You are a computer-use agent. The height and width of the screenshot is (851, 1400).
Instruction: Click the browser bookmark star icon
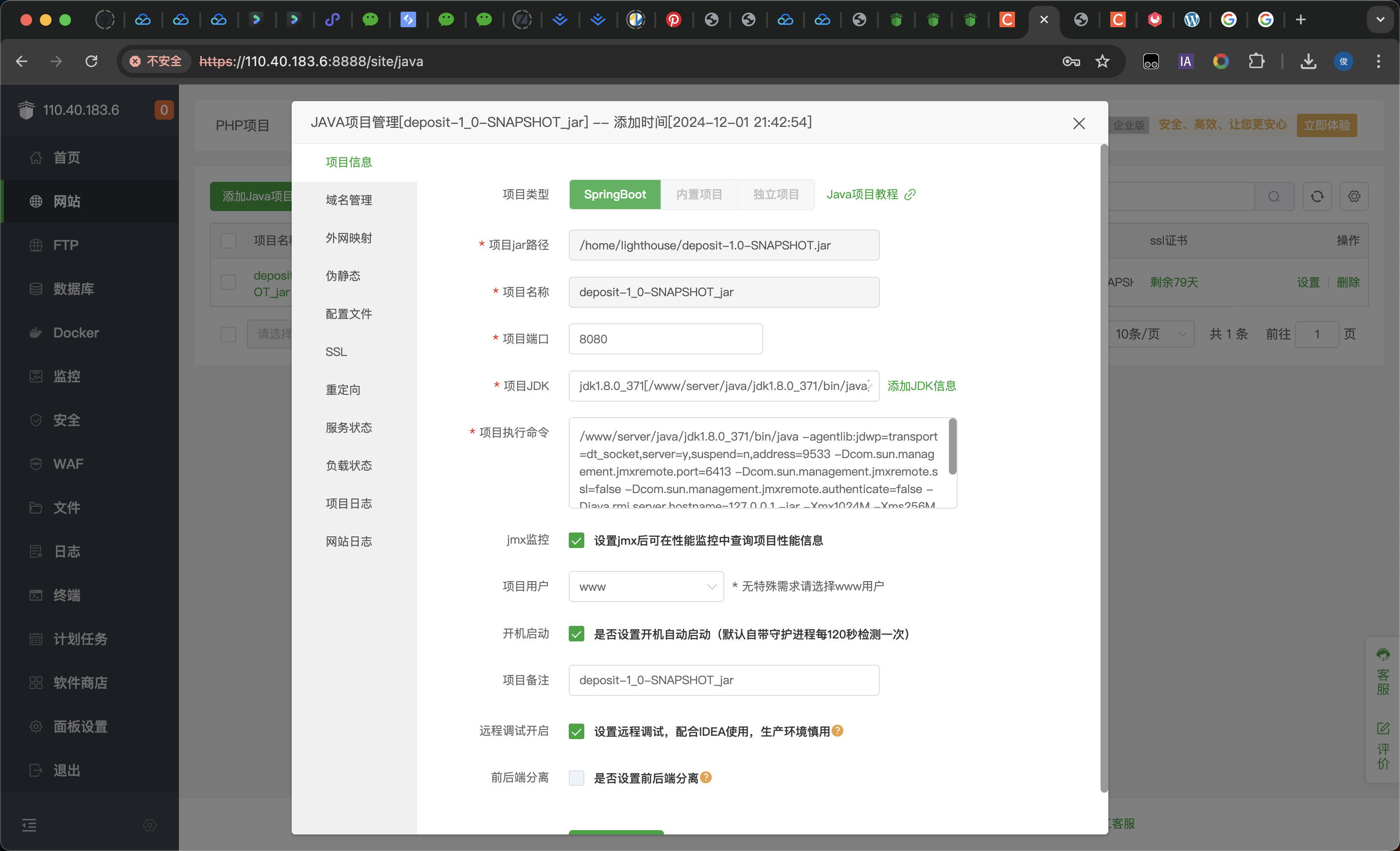[x=1102, y=61]
